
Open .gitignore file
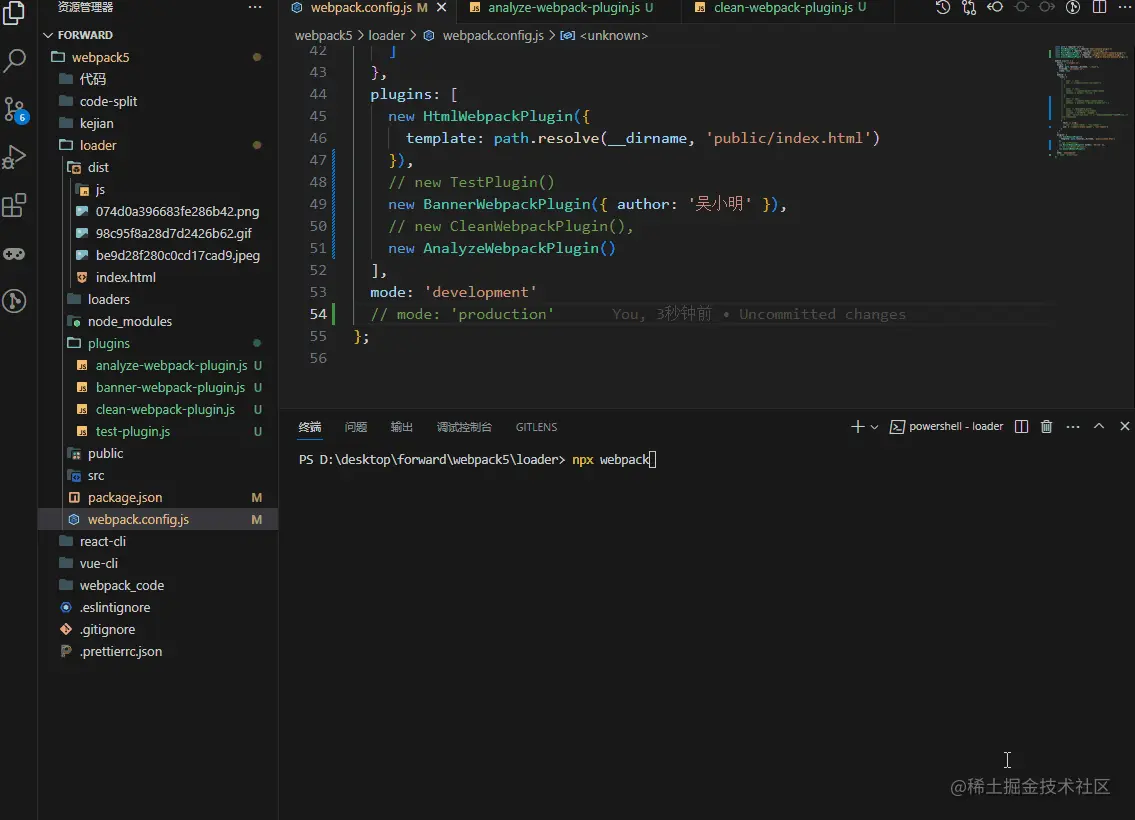[x=158, y=630]
